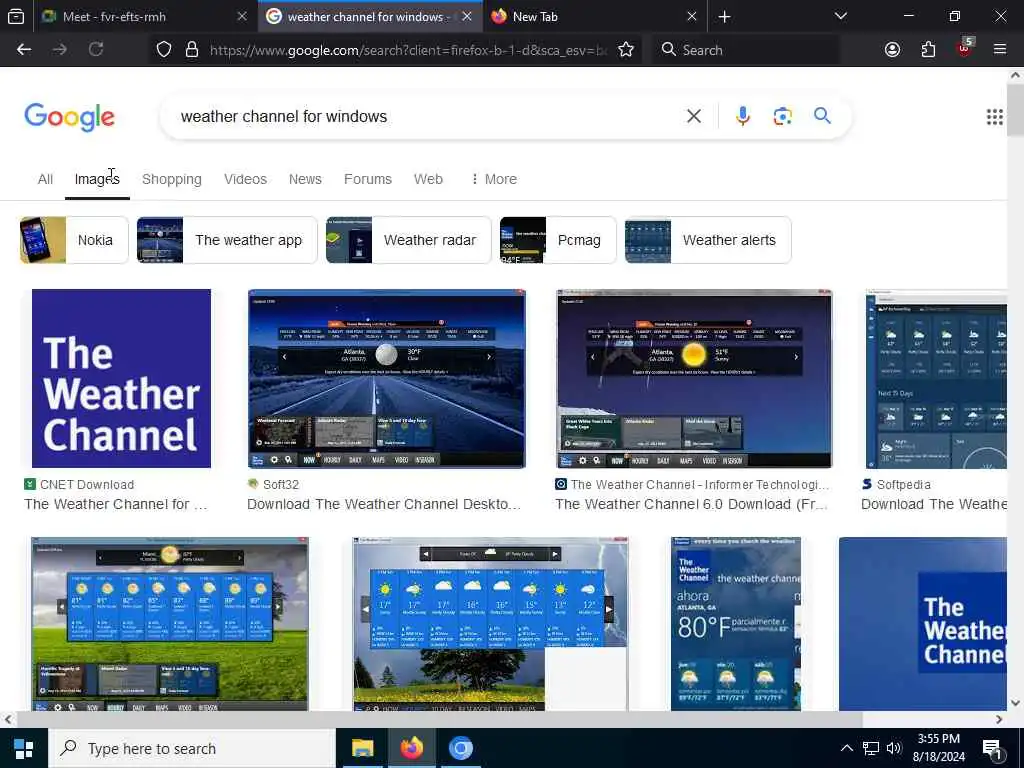The image size is (1024, 768).
Task: Select the Videos search tab
Action: [245, 179]
